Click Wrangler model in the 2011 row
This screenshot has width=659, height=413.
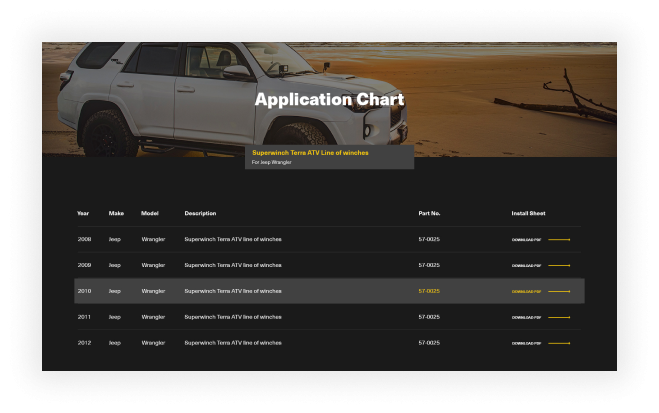pyautogui.click(x=153, y=317)
